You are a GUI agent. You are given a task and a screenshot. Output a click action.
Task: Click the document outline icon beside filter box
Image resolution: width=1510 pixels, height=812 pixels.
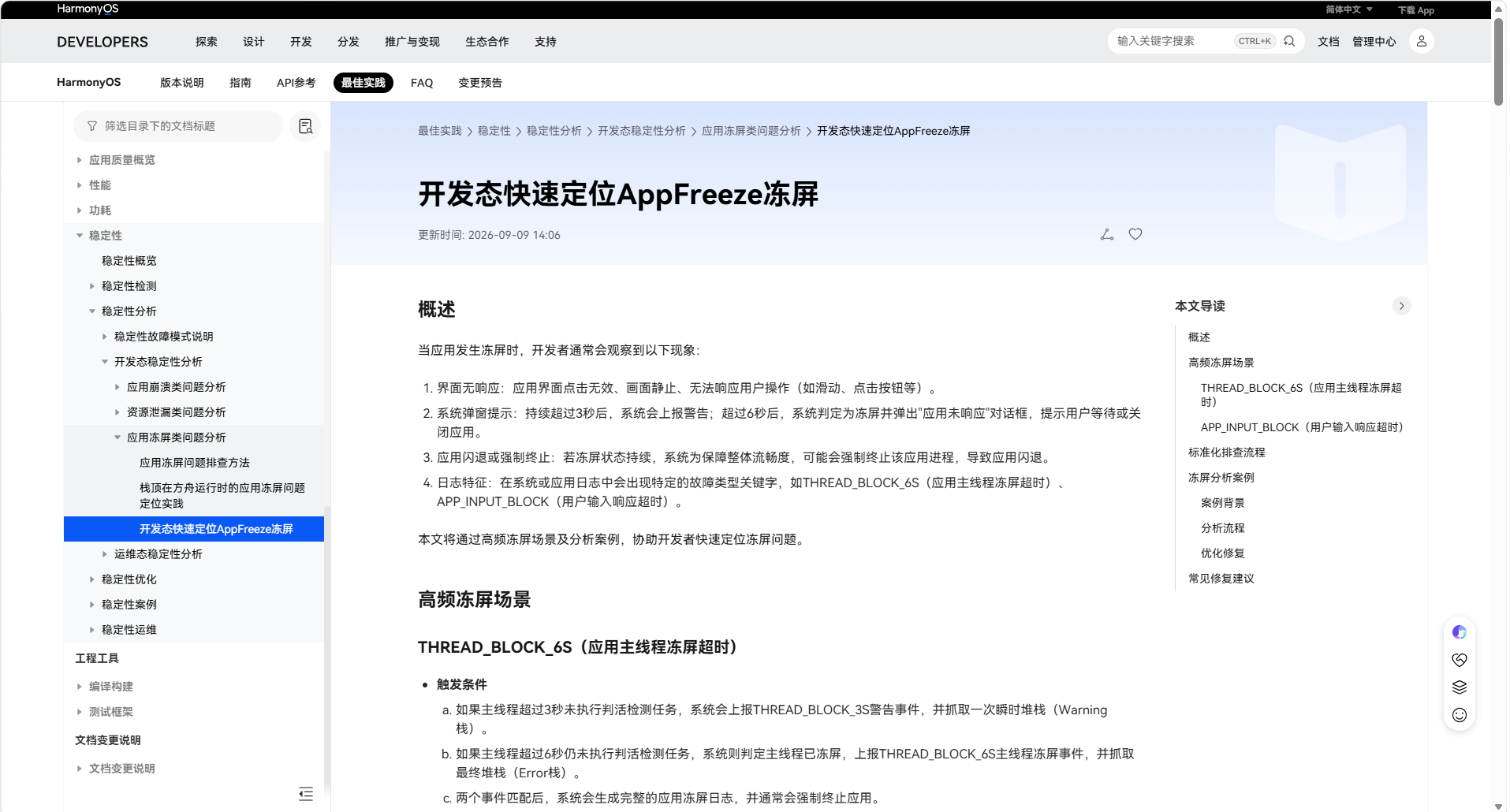click(305, 126)
